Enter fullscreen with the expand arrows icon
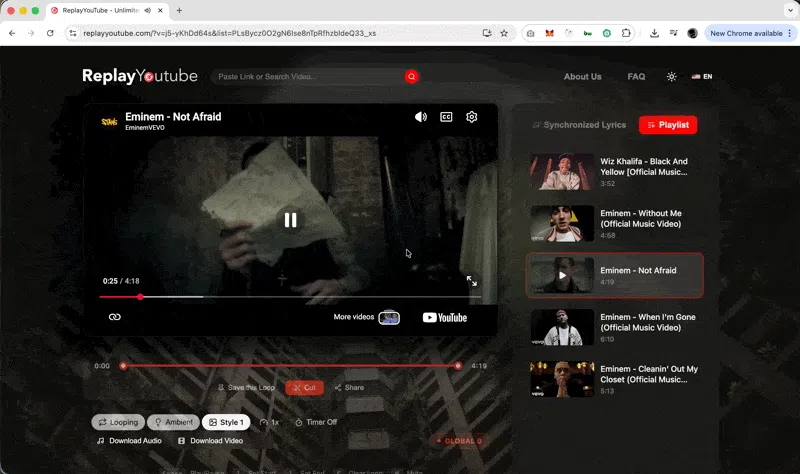Viewport: 800px width, 474px height. 471,281
